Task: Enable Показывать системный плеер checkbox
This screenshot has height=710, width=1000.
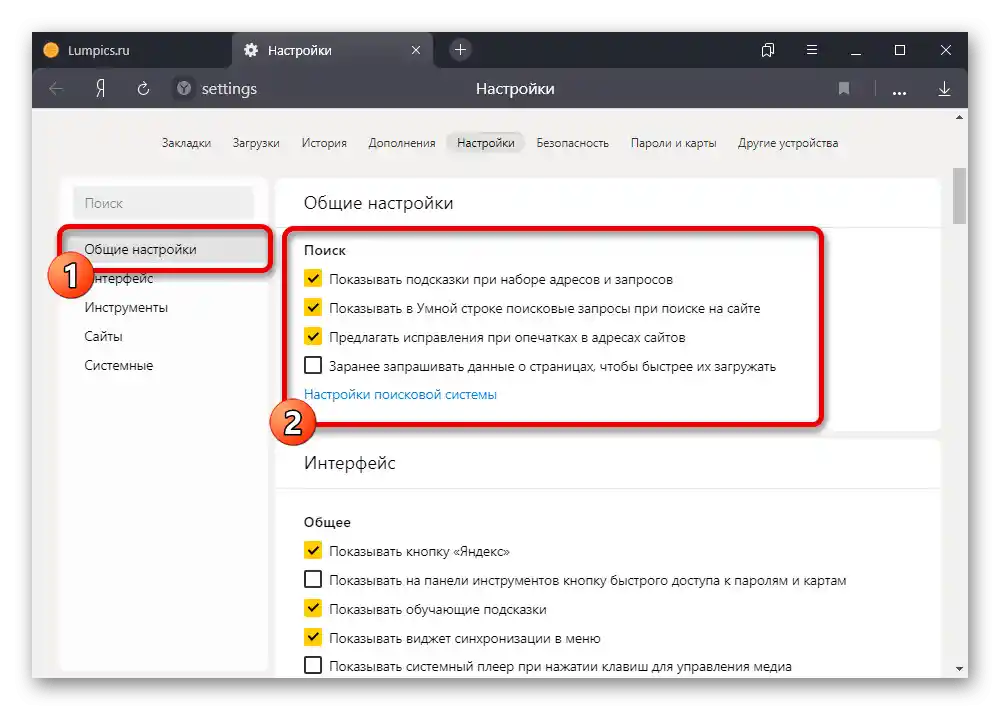Action: [x=312, y=665]
